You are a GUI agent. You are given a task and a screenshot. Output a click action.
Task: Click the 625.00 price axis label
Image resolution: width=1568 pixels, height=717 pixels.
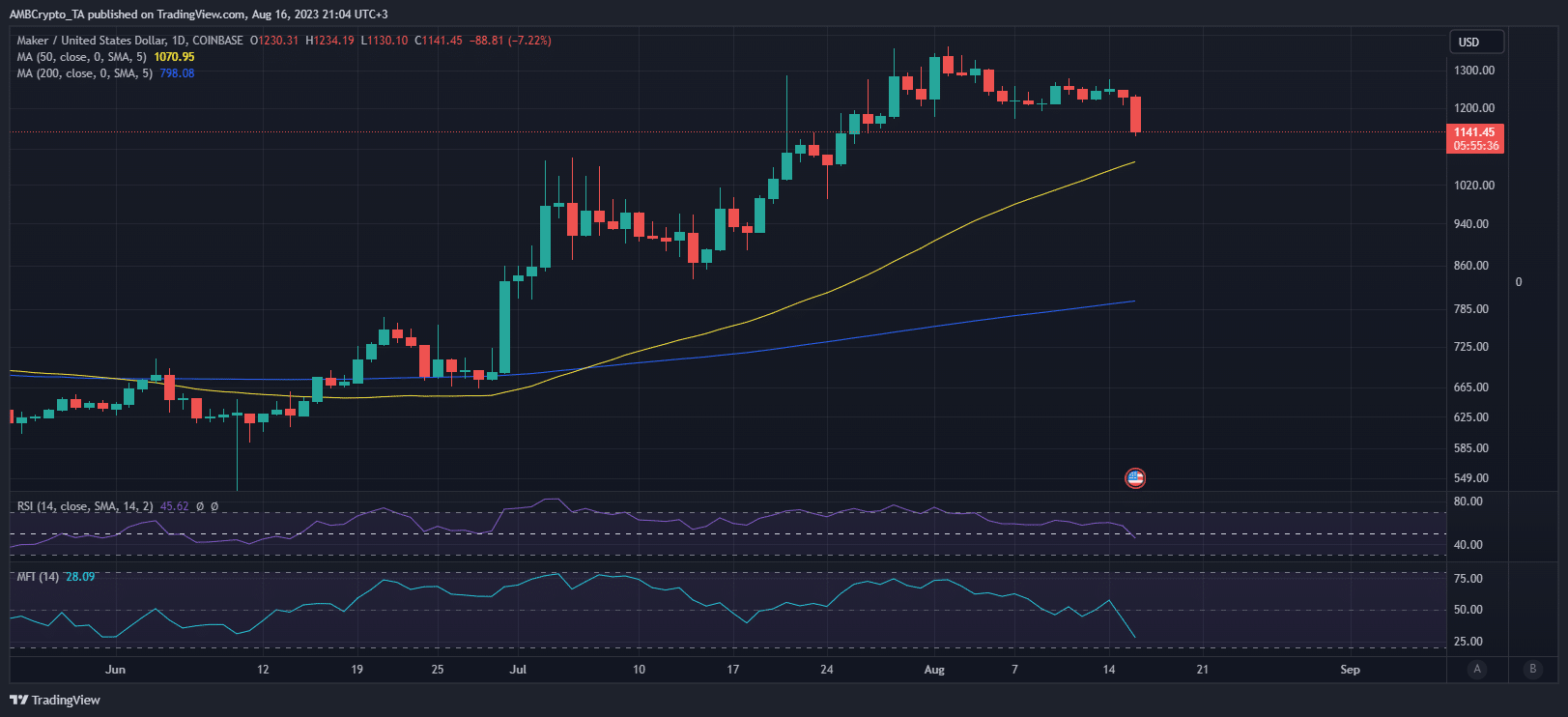pos(1471,417)
